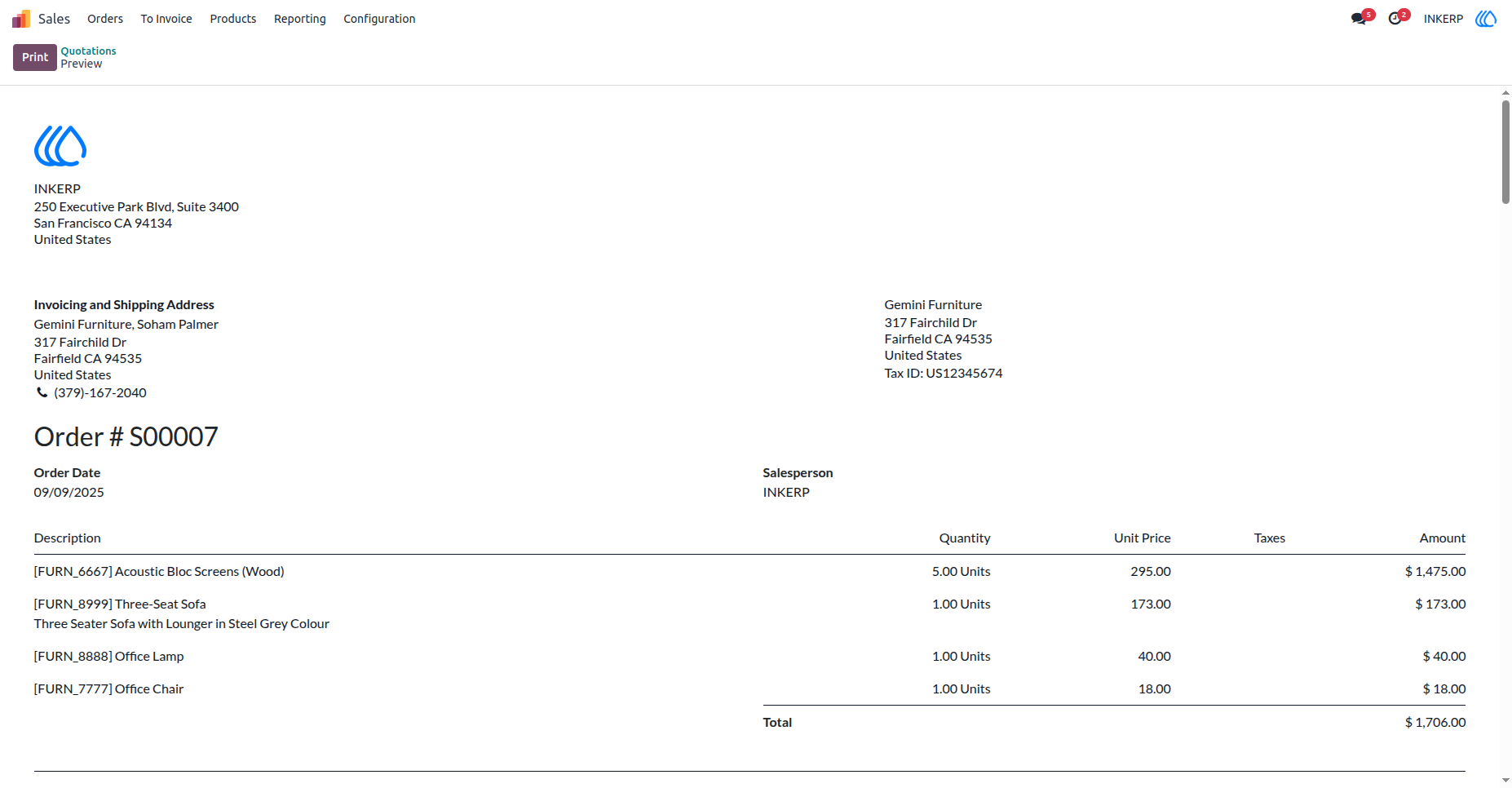The height and width of the screenshot is (788, 1512).
Task: Click the INKERP company logo in document
Action: point(60,146)
